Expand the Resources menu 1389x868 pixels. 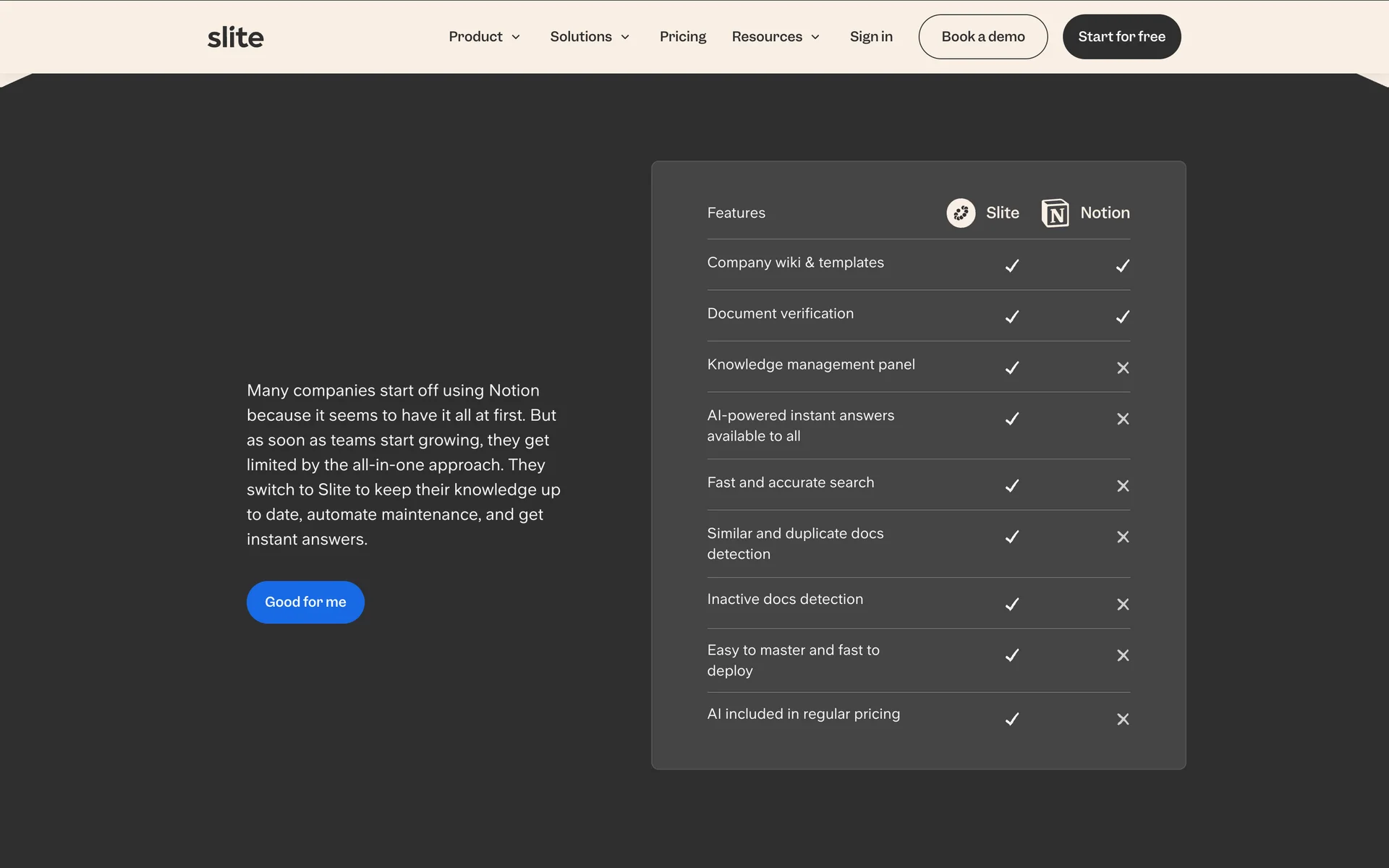pyautogui.click(x=776, y=37)
